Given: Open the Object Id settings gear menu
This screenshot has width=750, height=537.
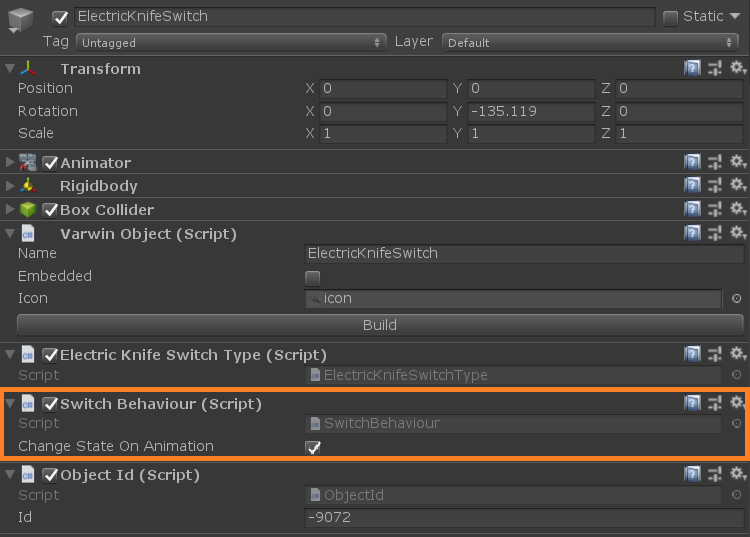Looking at the screenshot, I should (738, 474).
